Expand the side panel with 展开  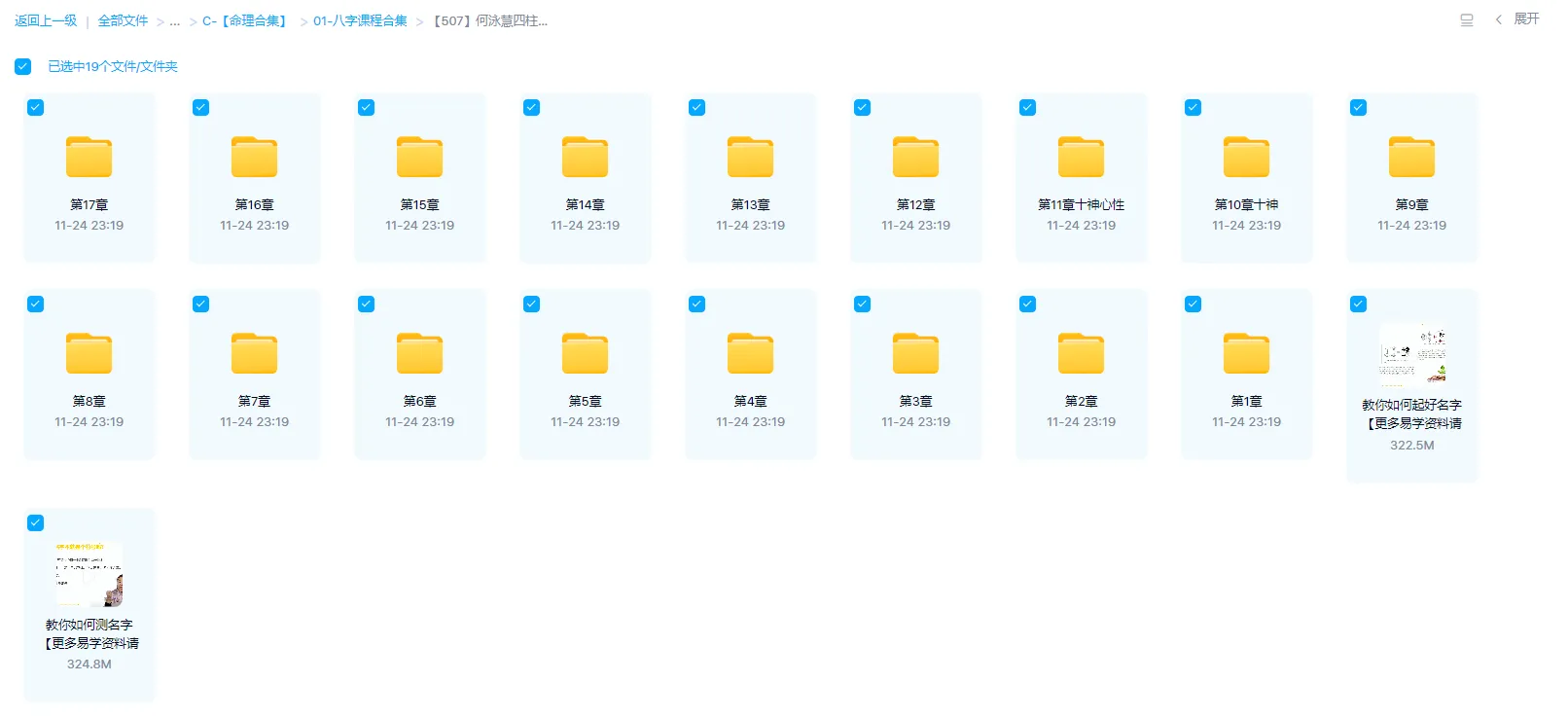coord(1518,19)
